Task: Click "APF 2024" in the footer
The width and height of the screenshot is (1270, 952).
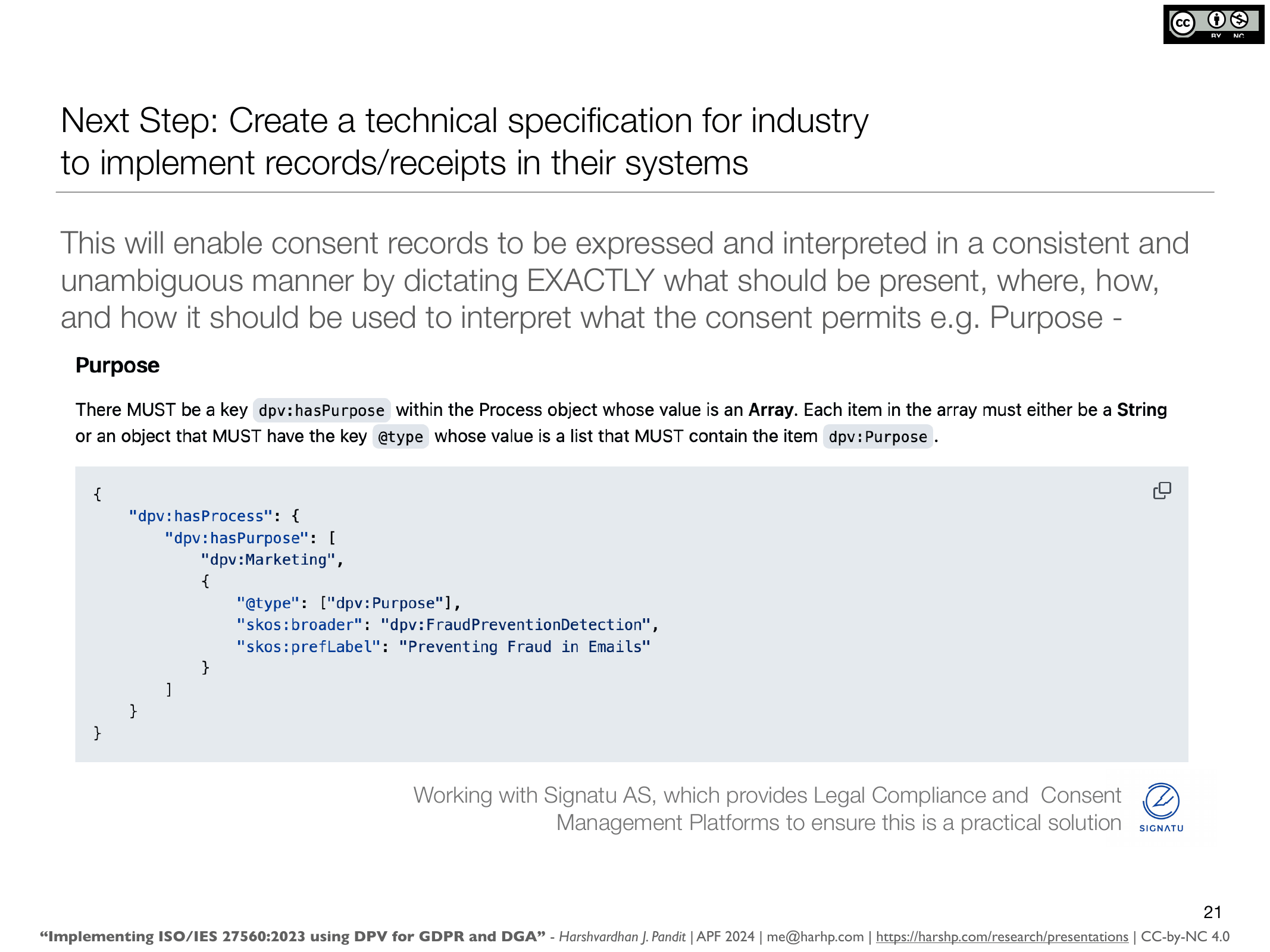Action: click(725, 937)
